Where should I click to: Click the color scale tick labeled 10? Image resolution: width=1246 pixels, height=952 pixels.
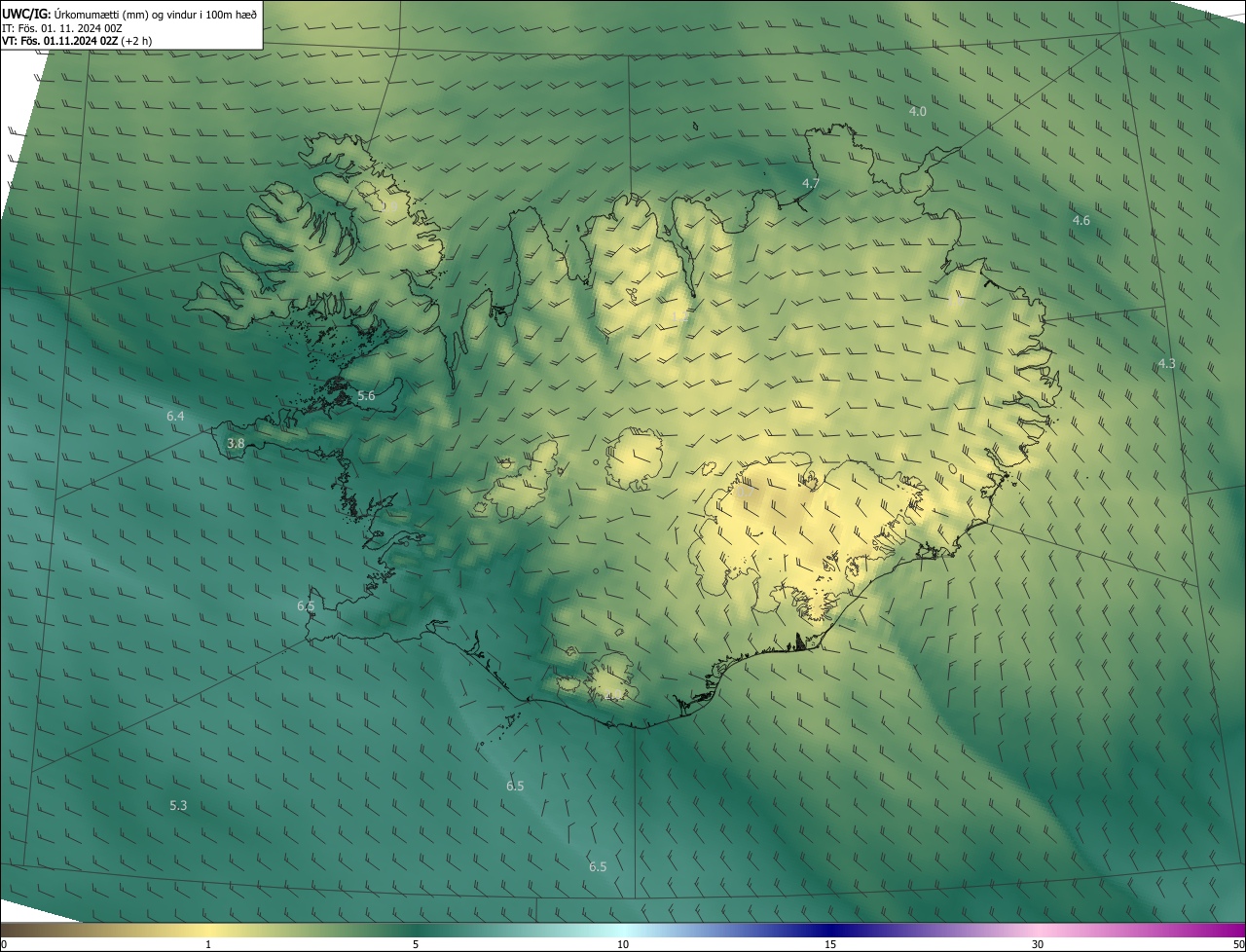623,944
